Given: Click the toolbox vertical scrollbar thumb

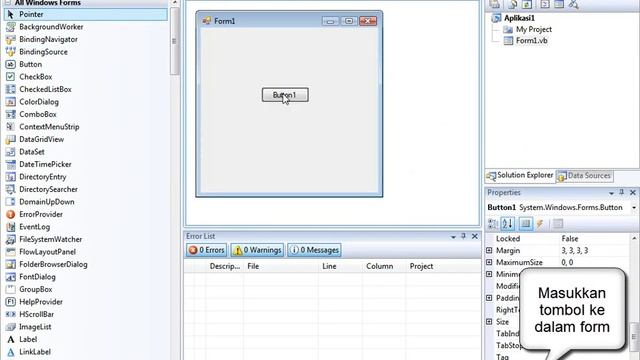Looking at the screenshot, I should 174,41.
